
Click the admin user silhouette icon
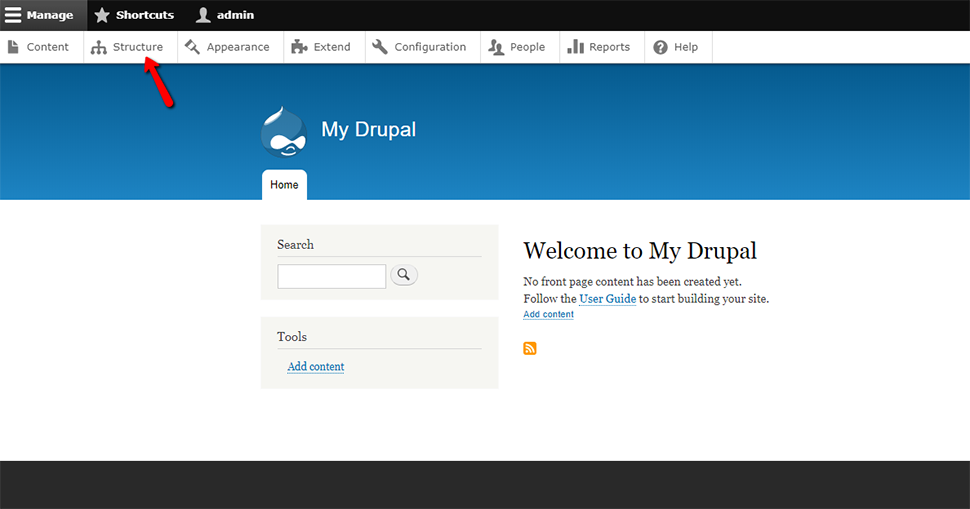click(x=203, y=15)
